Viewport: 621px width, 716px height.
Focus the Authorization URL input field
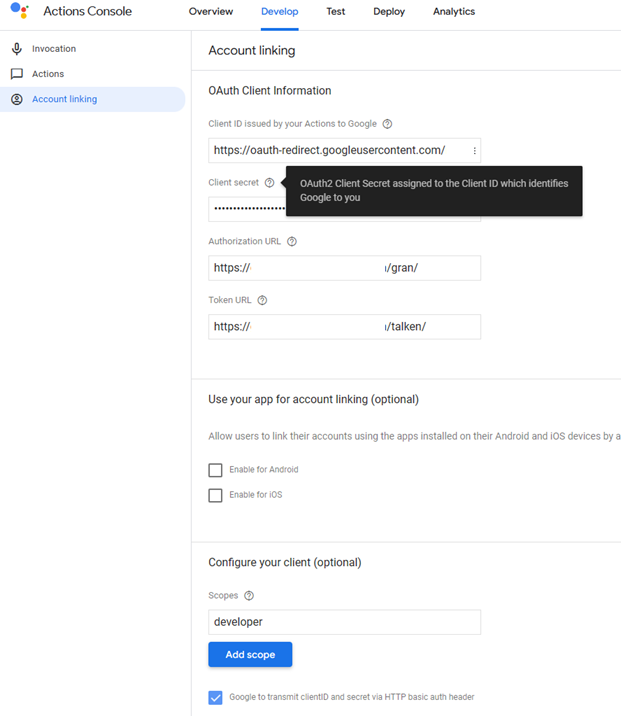pyautogui.click(x=344, y=268)
